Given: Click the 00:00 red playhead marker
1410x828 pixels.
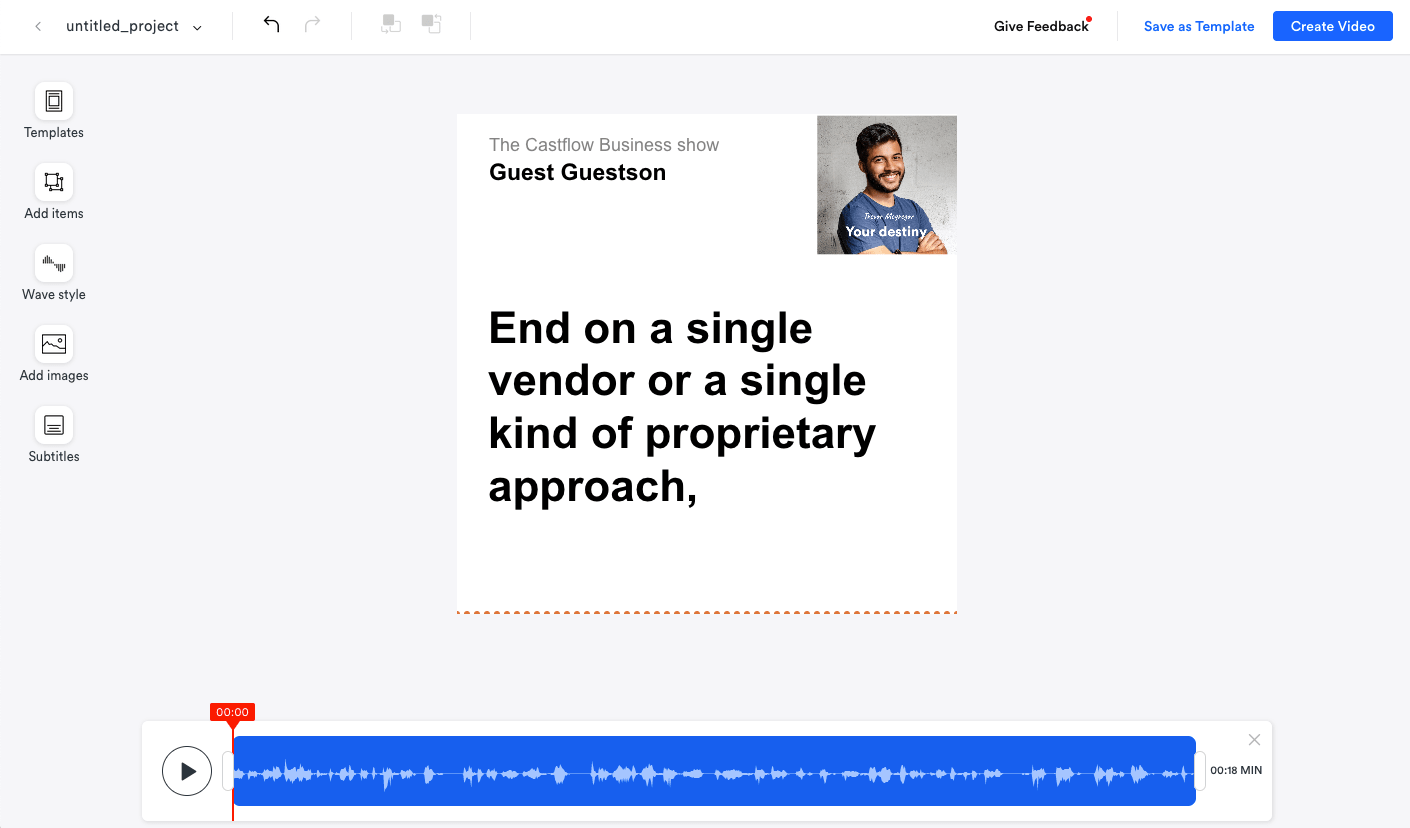Looking at the screenshot, I should point(232,712).
